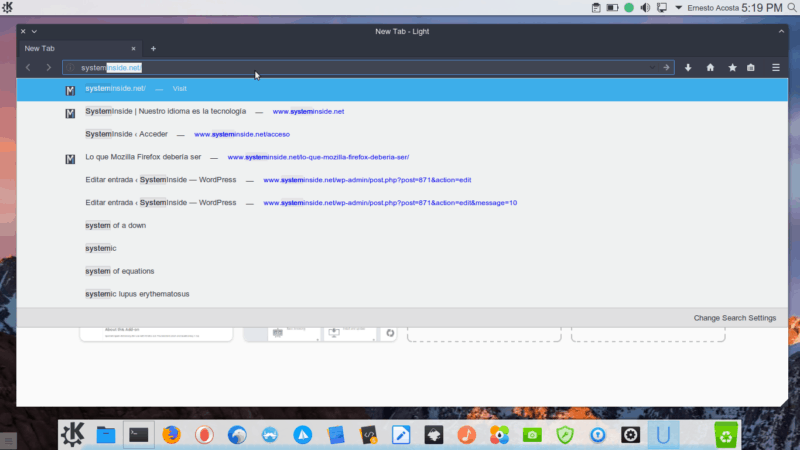This screenshot has height=450, width=800.
Task: Open the blue file manager dock icon
Action: (x=106, y=435)
